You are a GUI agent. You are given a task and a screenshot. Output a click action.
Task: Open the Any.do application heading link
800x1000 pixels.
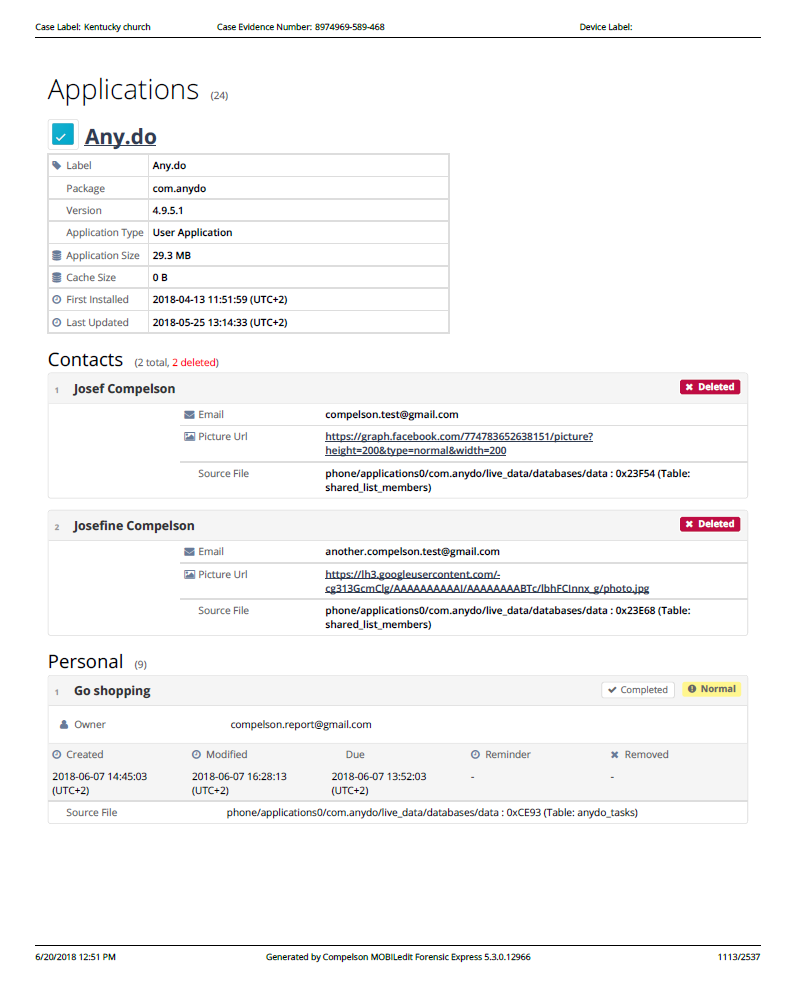point(120,137)
